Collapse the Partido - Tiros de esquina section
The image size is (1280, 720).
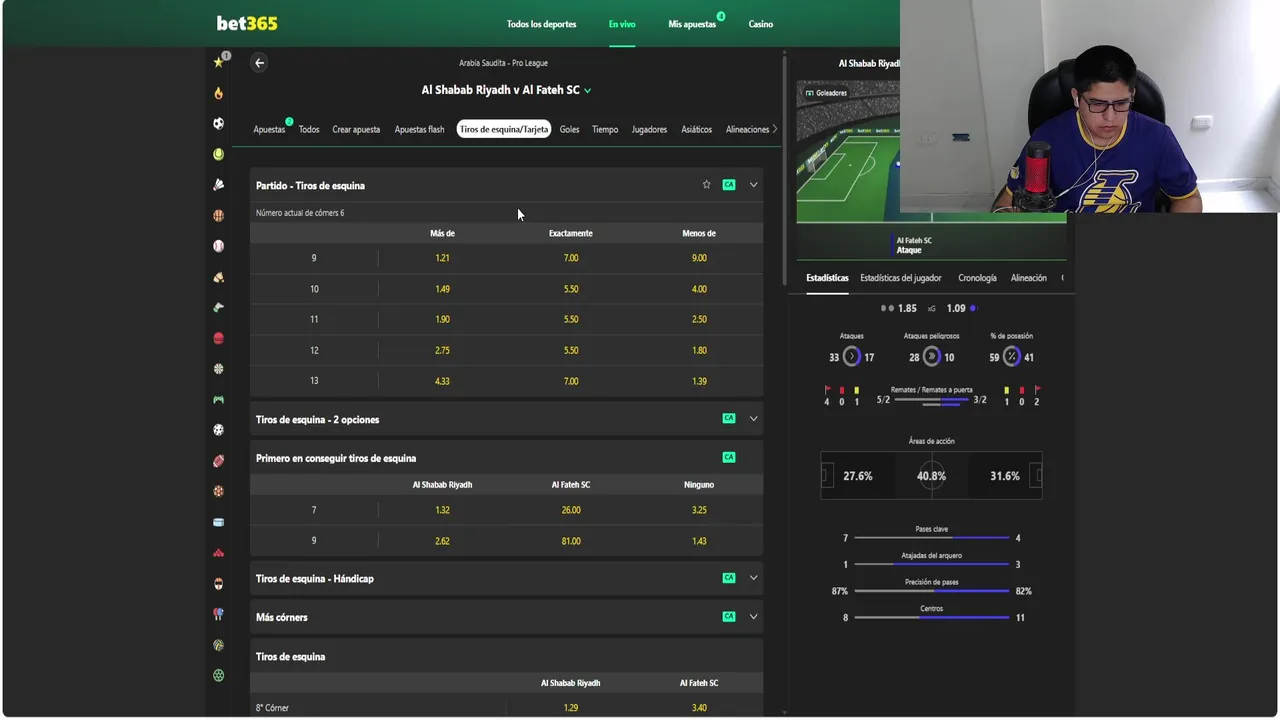754,185
